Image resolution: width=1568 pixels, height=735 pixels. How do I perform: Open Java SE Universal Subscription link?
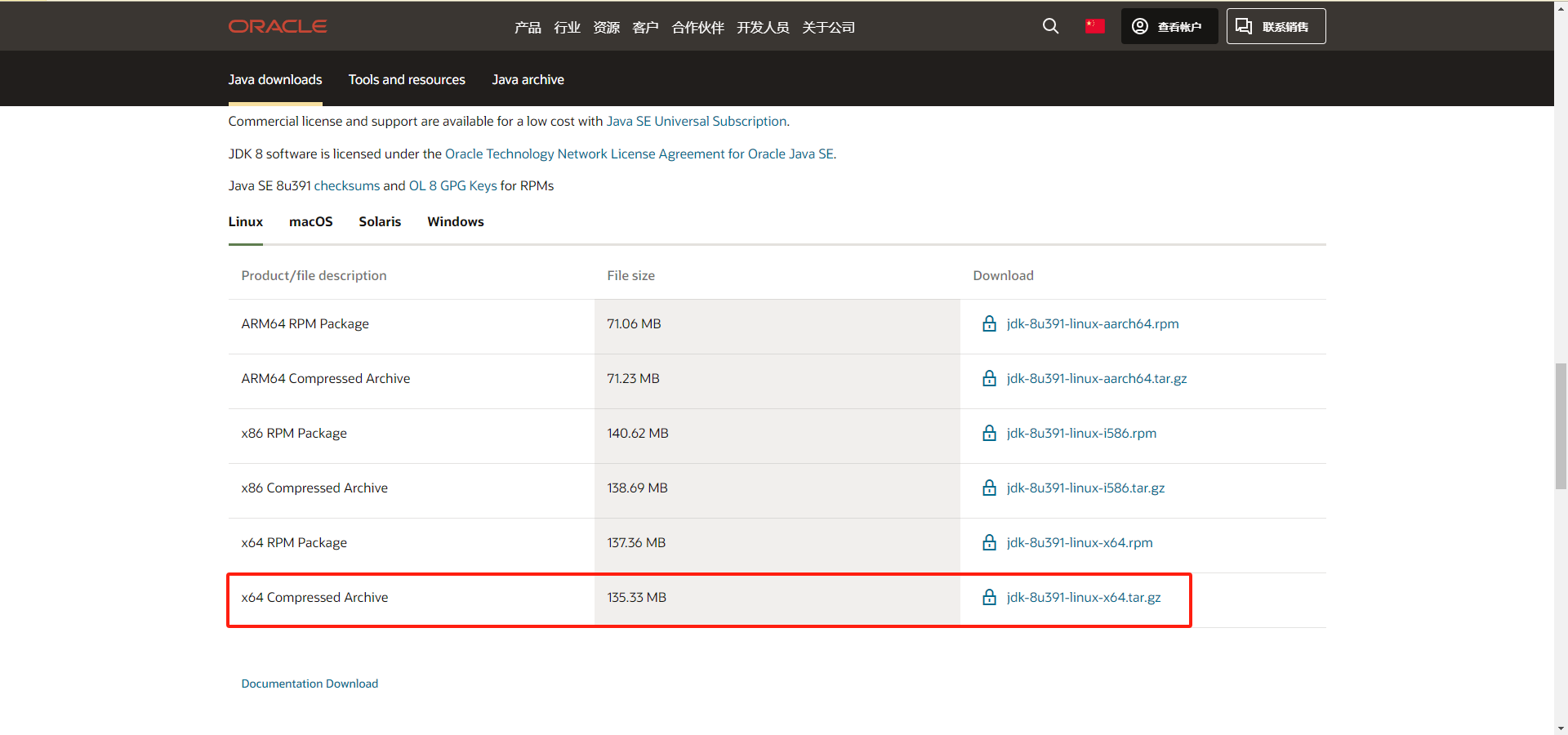(x=697, y=121)
